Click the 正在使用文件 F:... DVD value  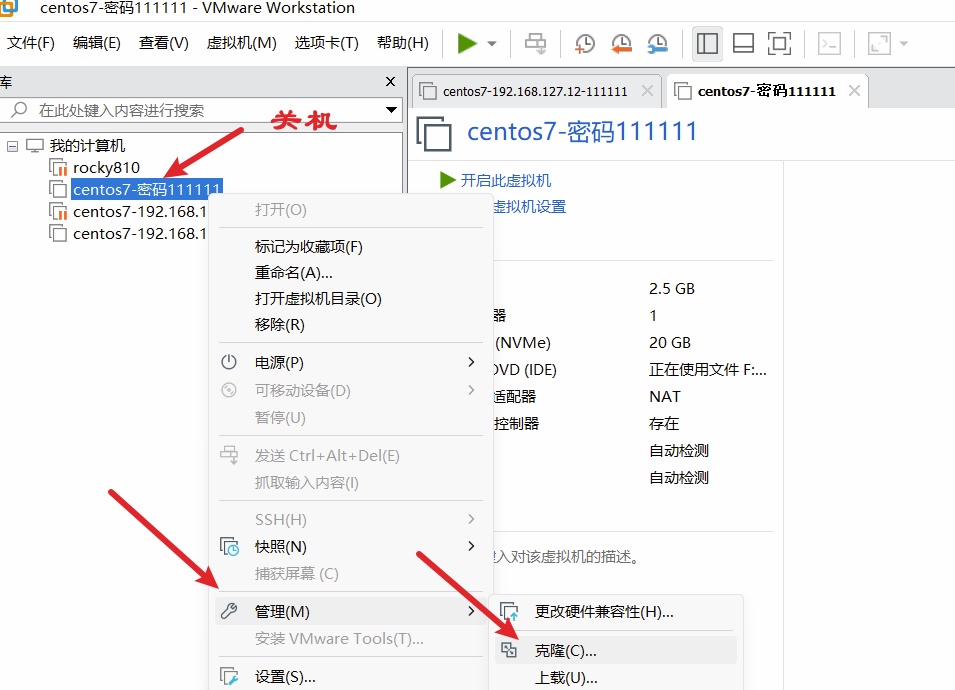(708, 370)
